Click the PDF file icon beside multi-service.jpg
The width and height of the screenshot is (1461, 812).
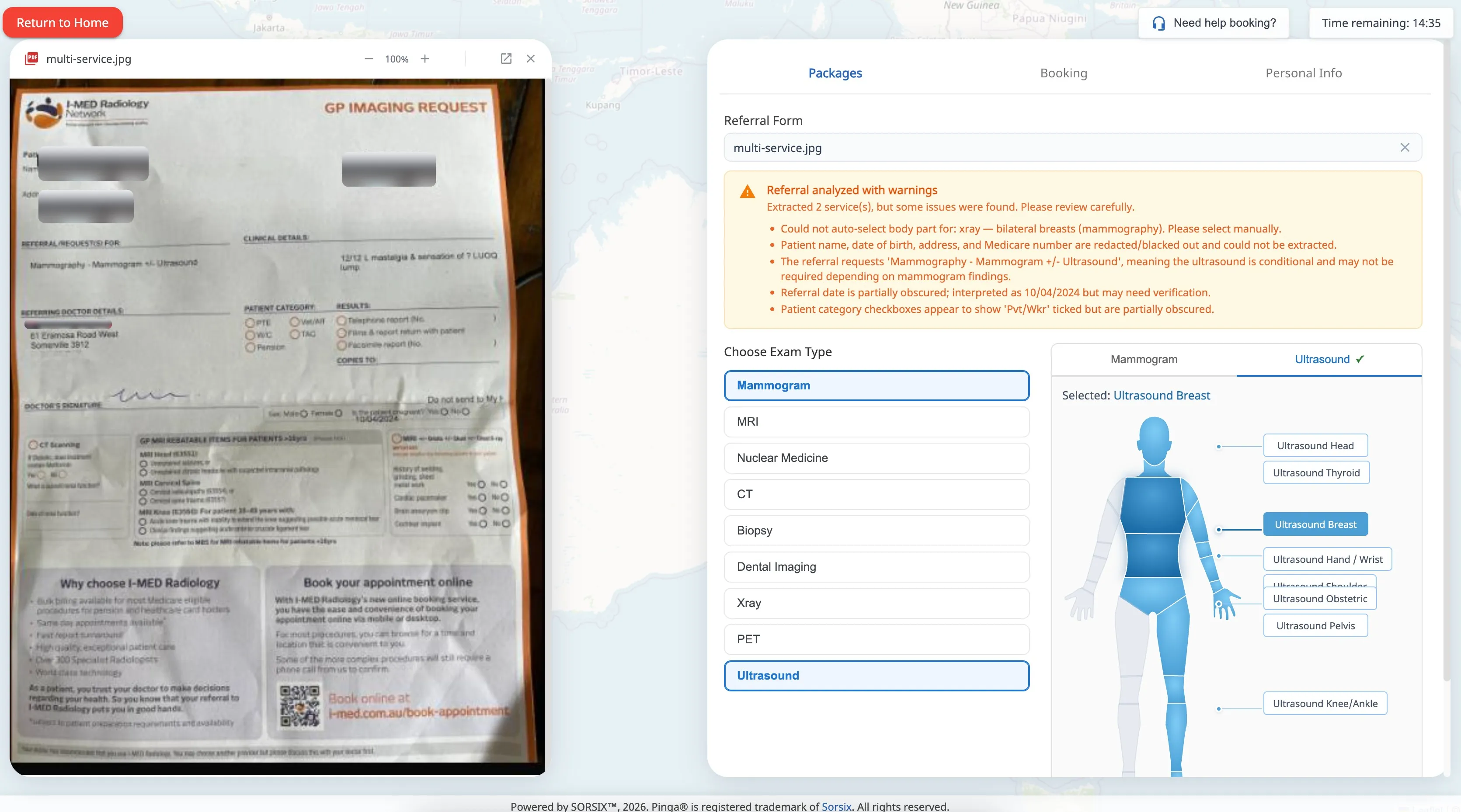pyautogui.click(x=32, y=59)
